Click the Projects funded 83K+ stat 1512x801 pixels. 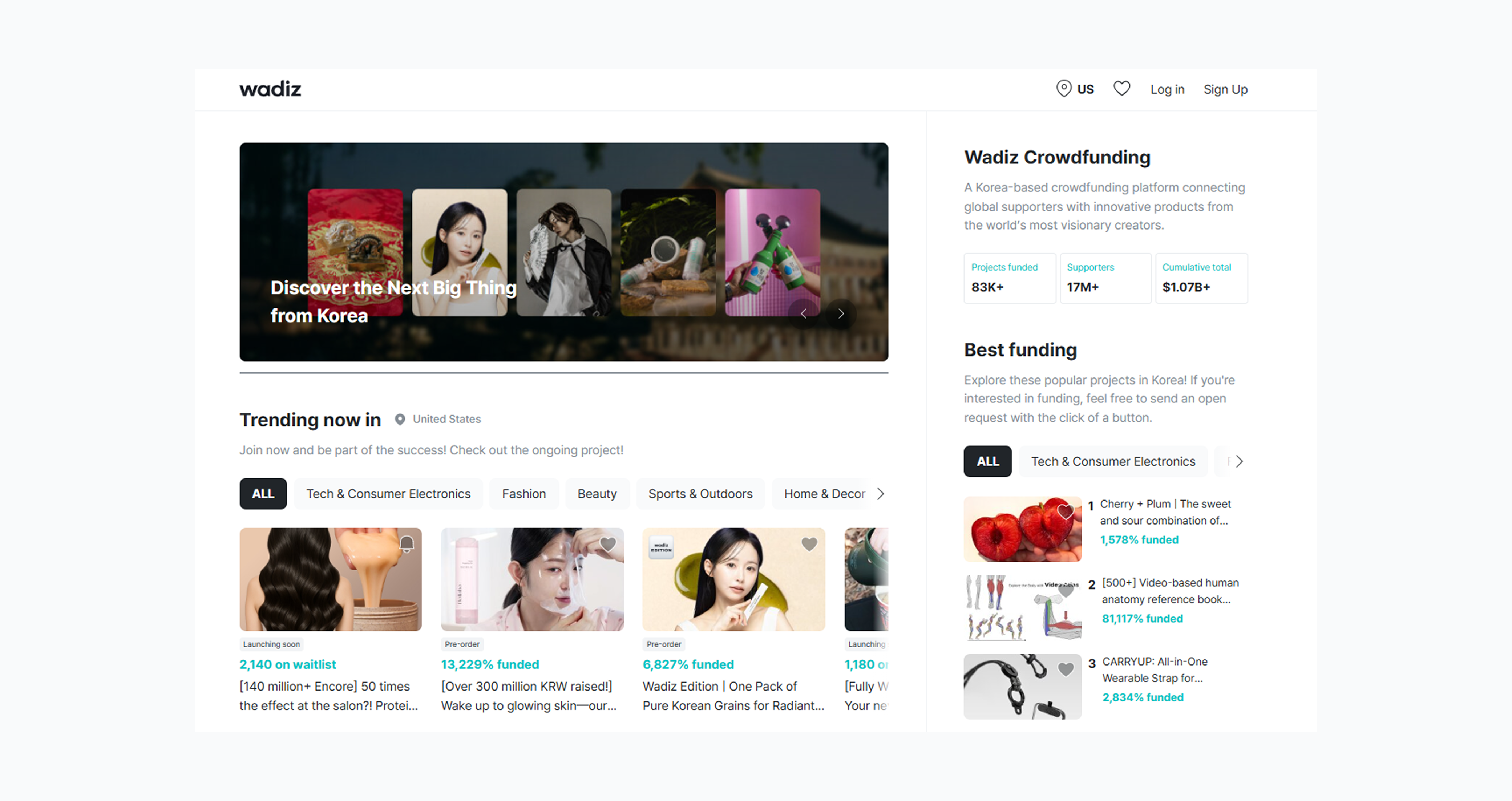click(x=1010, y=278)
